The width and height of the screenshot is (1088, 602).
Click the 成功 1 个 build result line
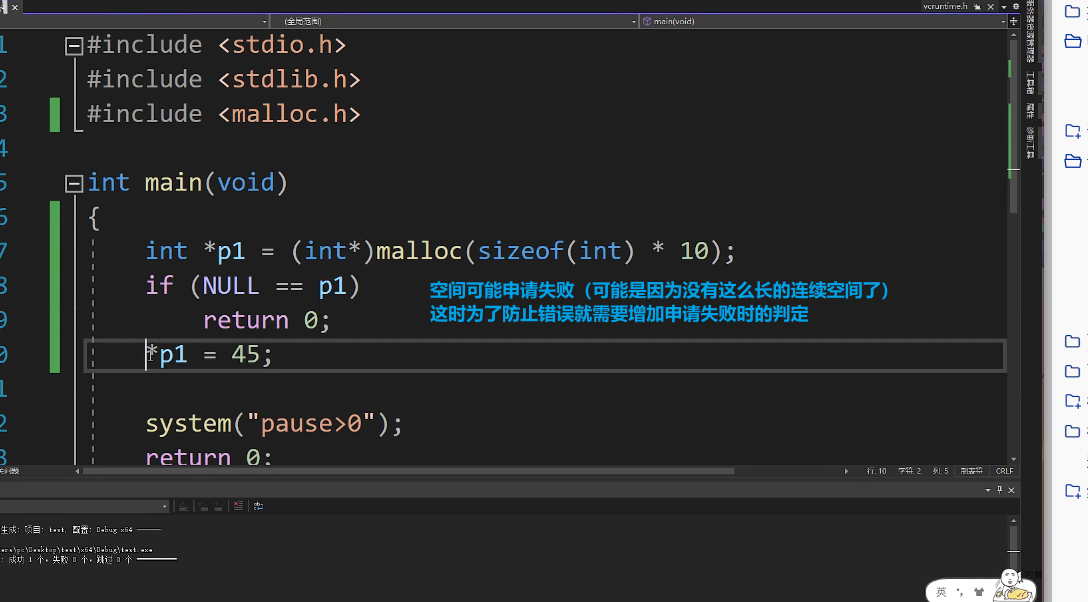click(x=88, y=560)
